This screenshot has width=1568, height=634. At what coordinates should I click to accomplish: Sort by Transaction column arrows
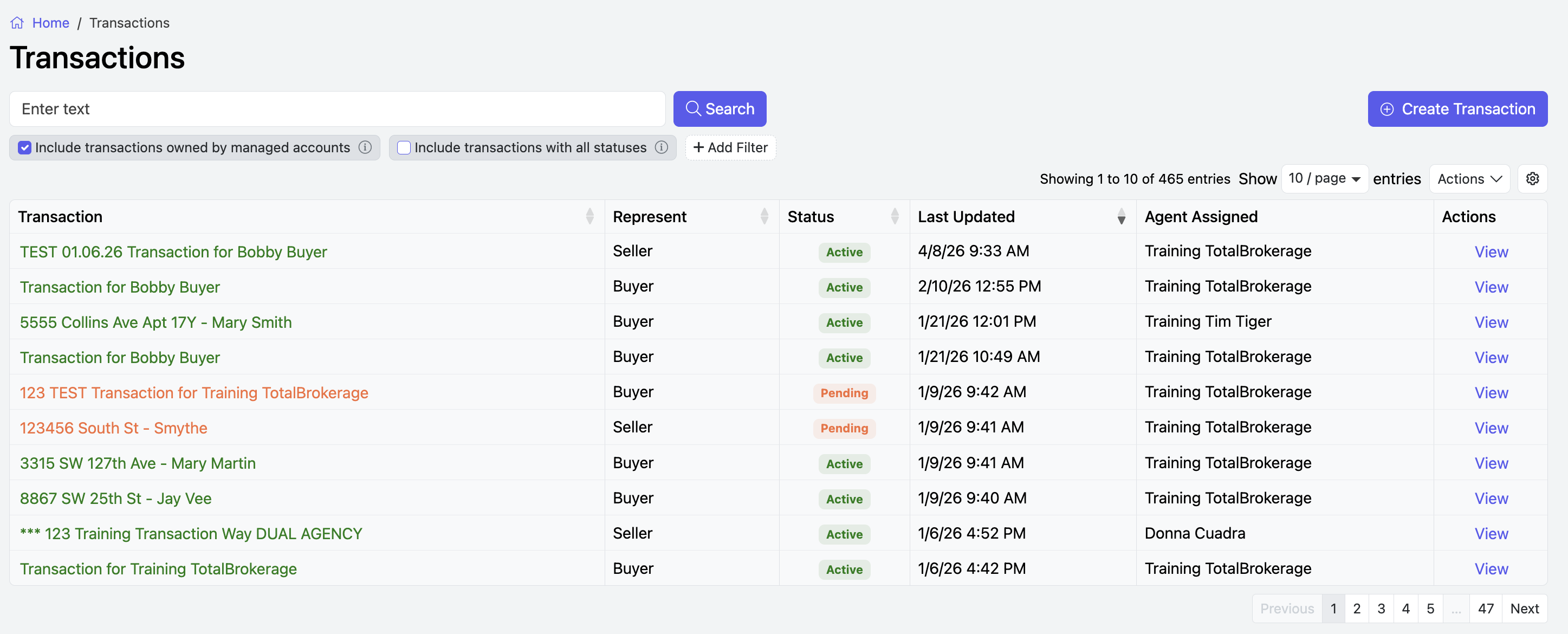pyautogui.click(x=589, y=216)
